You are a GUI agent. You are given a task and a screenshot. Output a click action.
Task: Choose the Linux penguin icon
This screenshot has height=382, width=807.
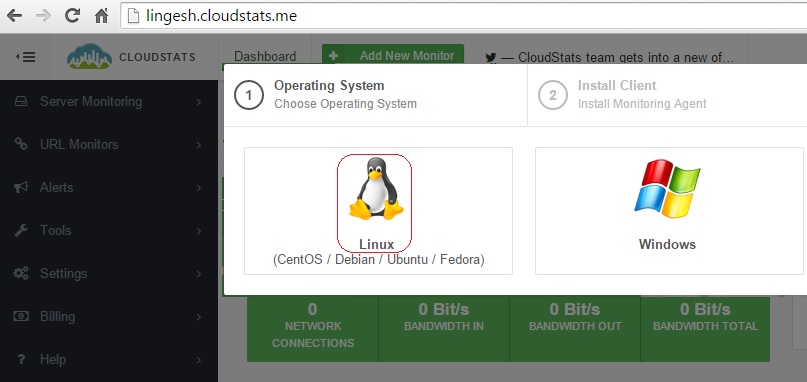point(376,188)
